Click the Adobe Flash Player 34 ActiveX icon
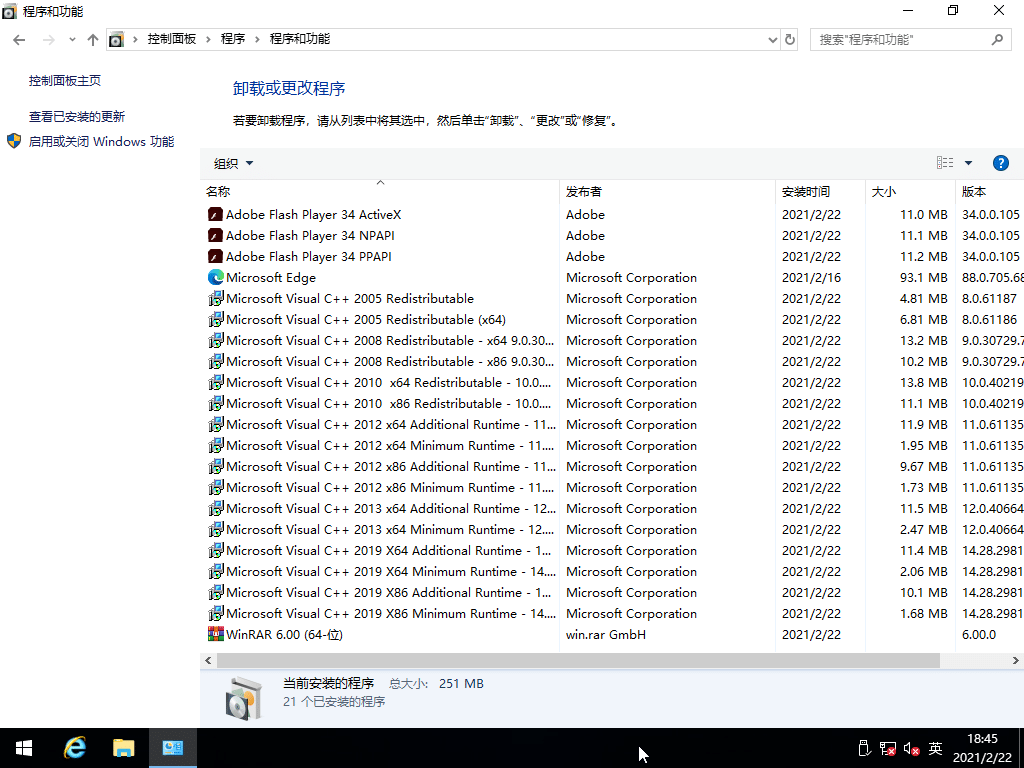Image resolution: width=1024 pixels, height=768 pixels. pos(215,215)
